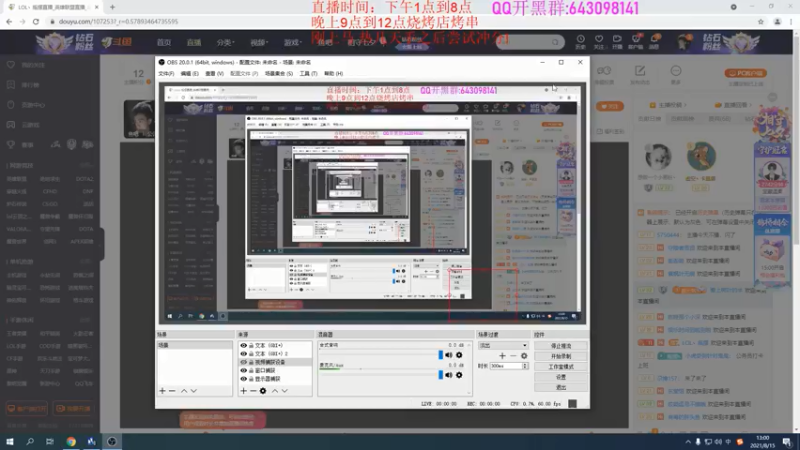
Task: Open the Douyu follow heart icon in header
Action: (599, 41)
